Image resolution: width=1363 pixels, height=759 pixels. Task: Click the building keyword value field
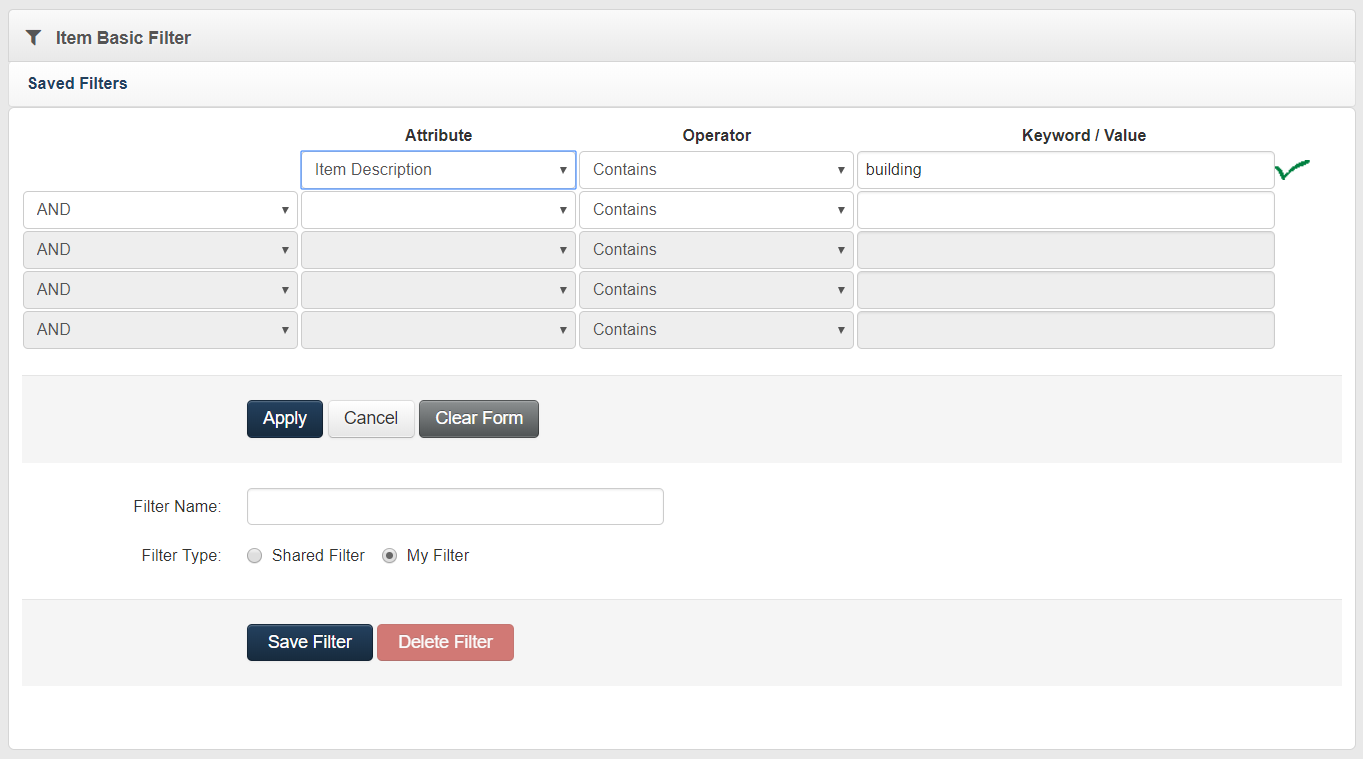(1065, 169)
